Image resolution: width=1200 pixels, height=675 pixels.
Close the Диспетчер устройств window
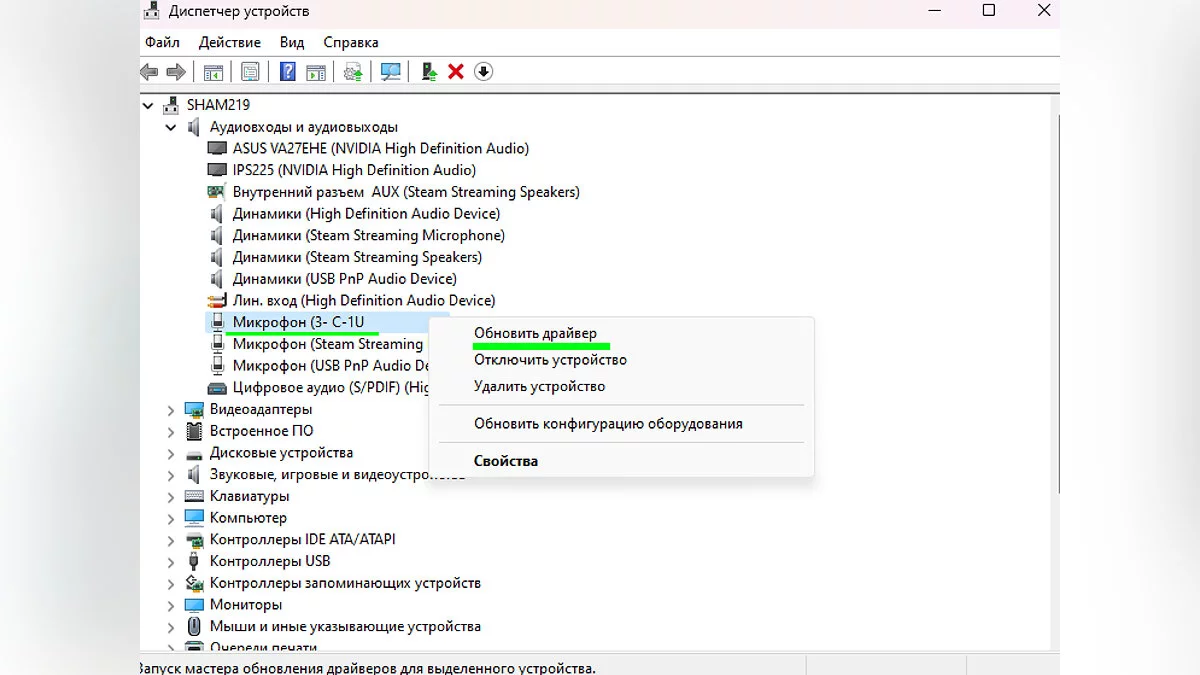[1044, 11]
